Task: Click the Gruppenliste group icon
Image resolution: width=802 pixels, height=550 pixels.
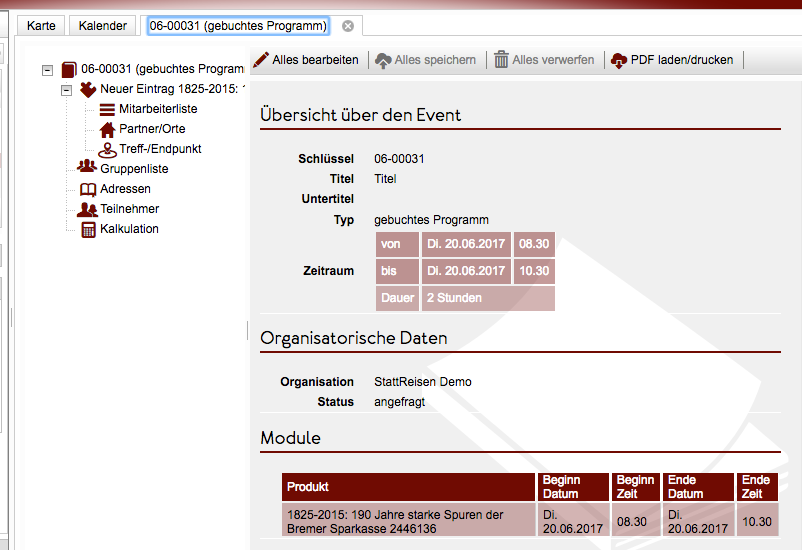Action: [x=87, y=168]
